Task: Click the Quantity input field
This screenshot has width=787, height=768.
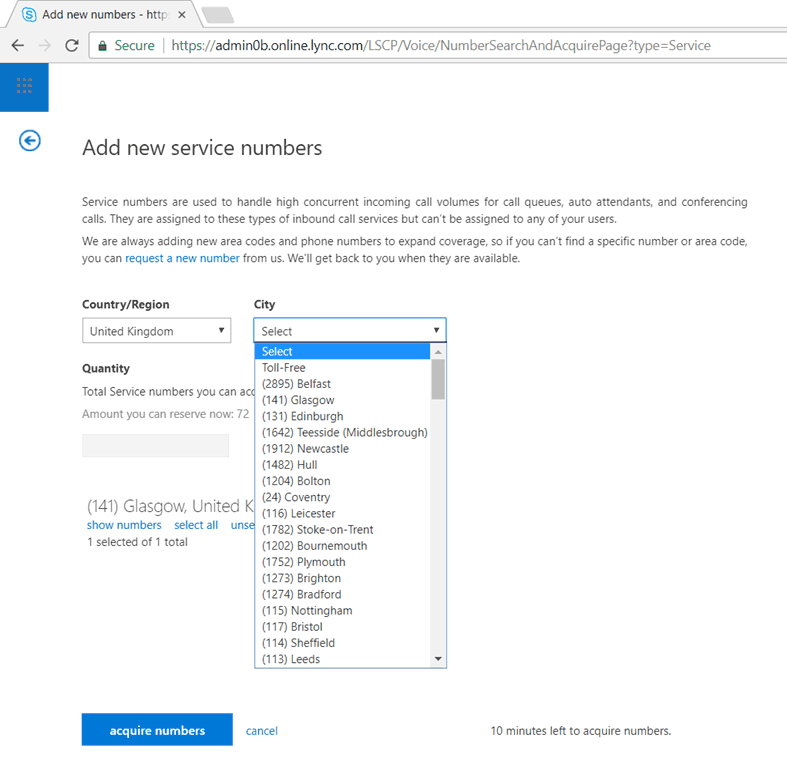Action: pos(155,446)
